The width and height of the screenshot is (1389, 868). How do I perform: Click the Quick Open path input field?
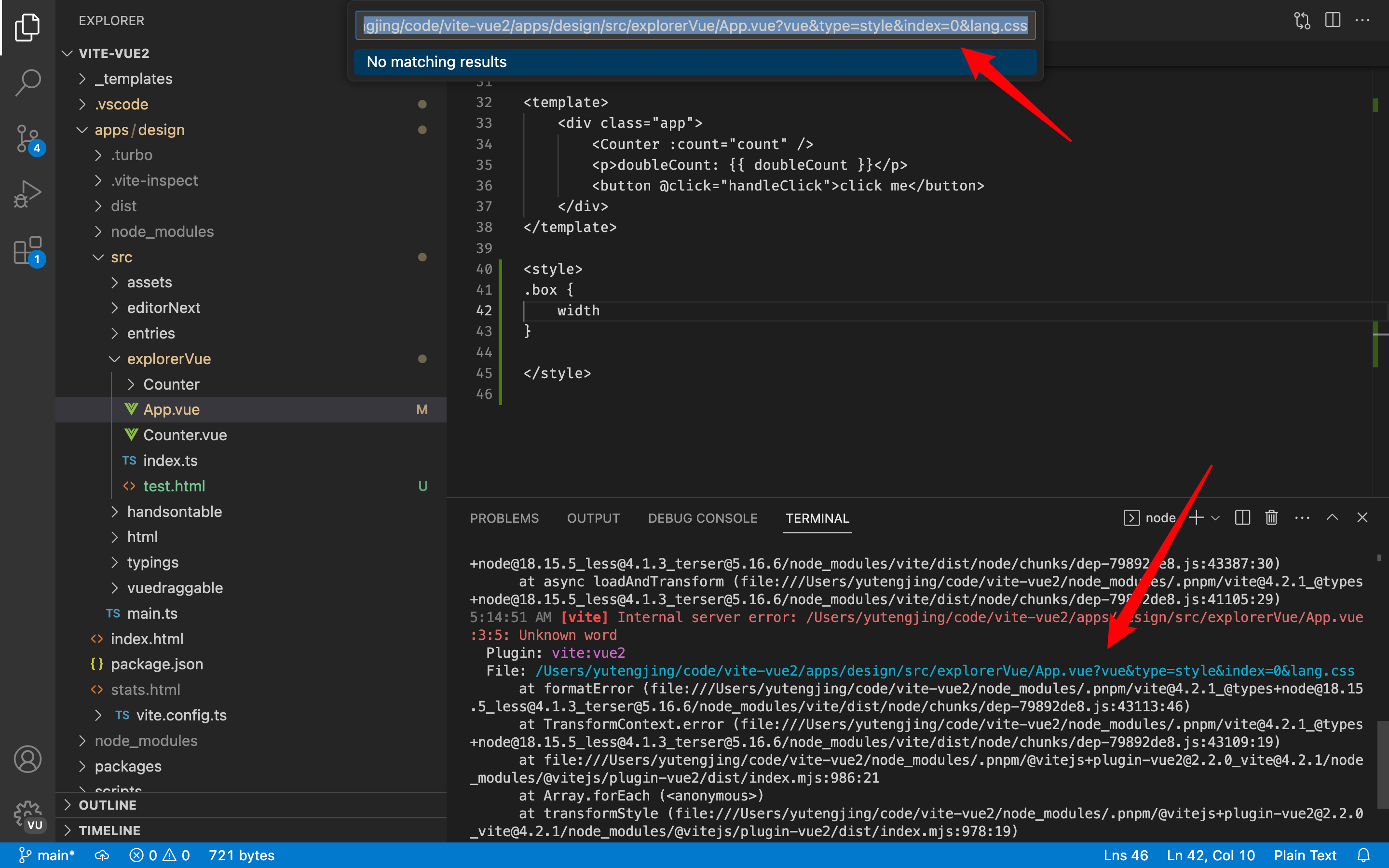[695, 25]
